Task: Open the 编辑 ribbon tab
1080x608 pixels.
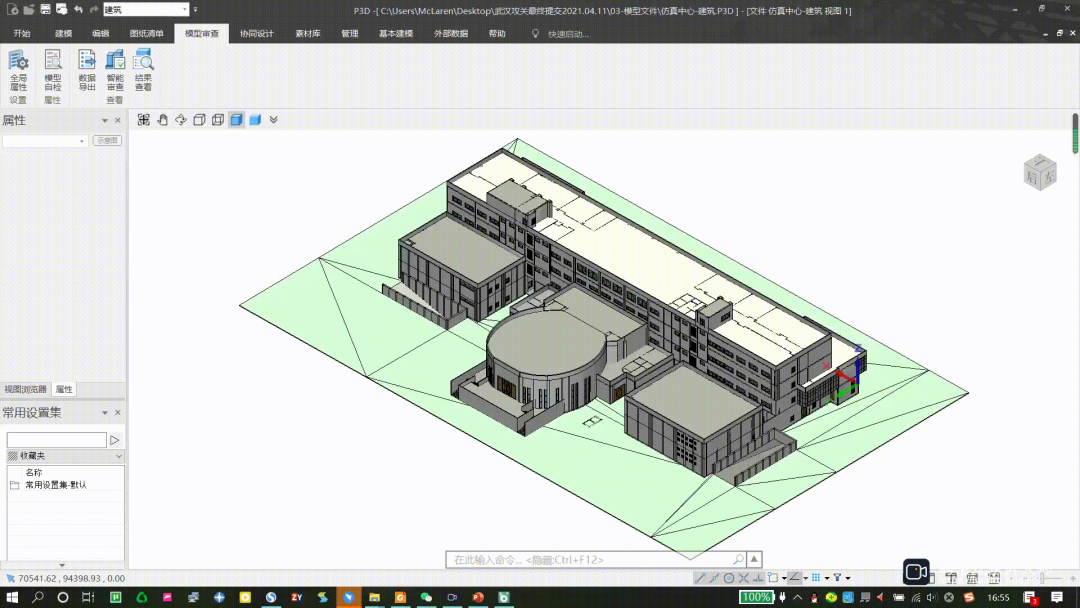Action: pyautogui.click(x=101, y=33)
